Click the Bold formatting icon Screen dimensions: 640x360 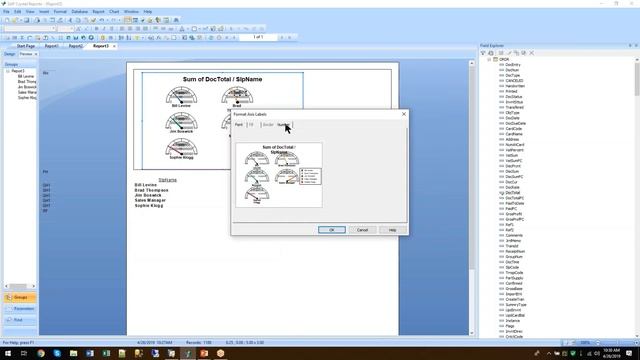(x=97, y=29)
